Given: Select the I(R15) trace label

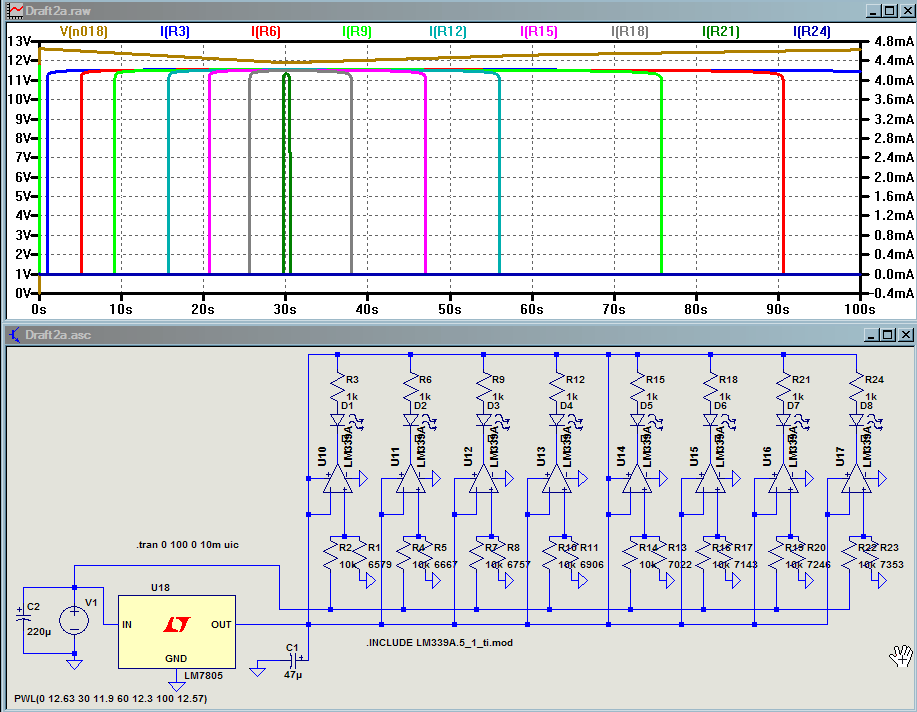Looking at the screenshot, I should click(x=539, y=32).
